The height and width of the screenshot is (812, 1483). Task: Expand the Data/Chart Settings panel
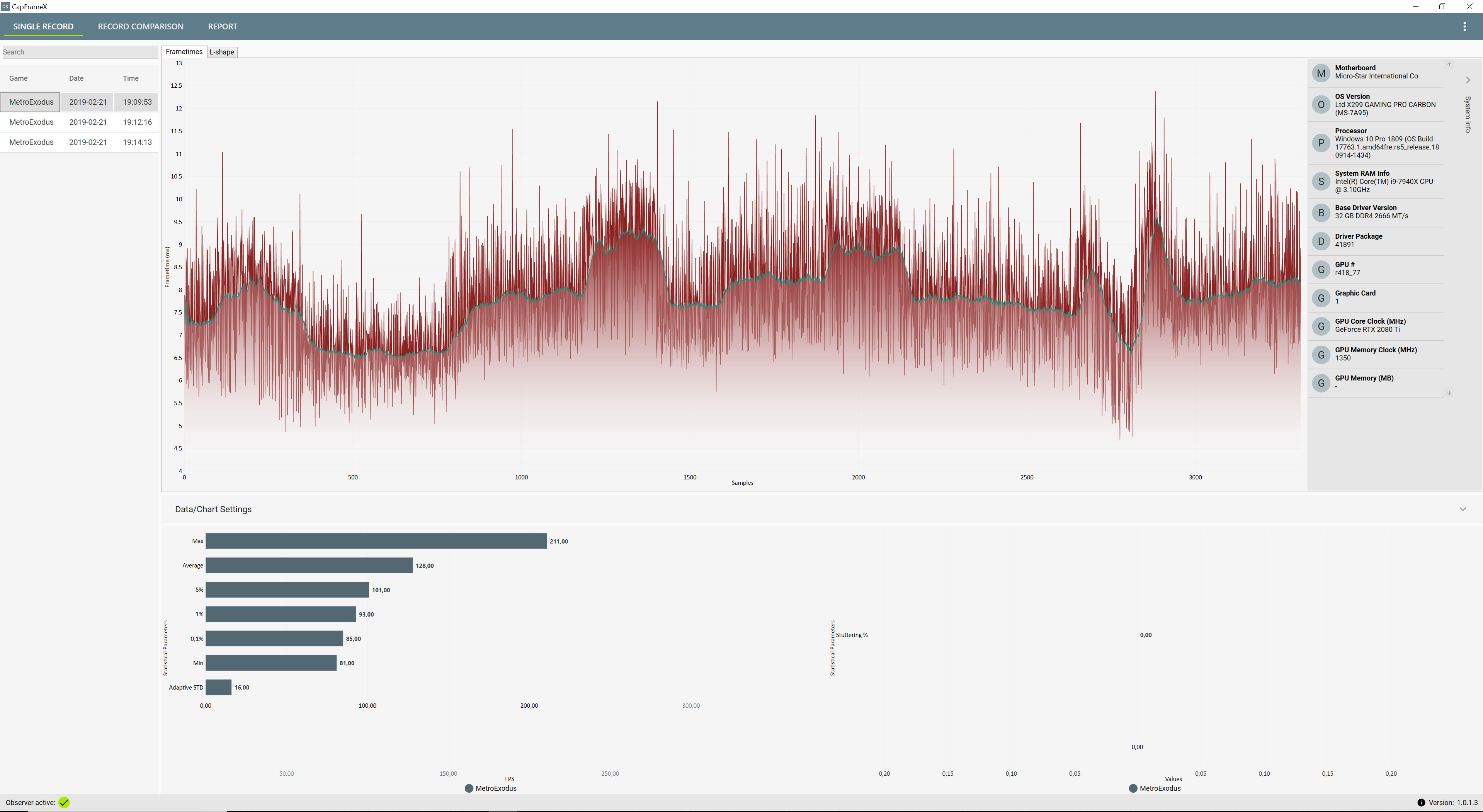[1462, 509]
